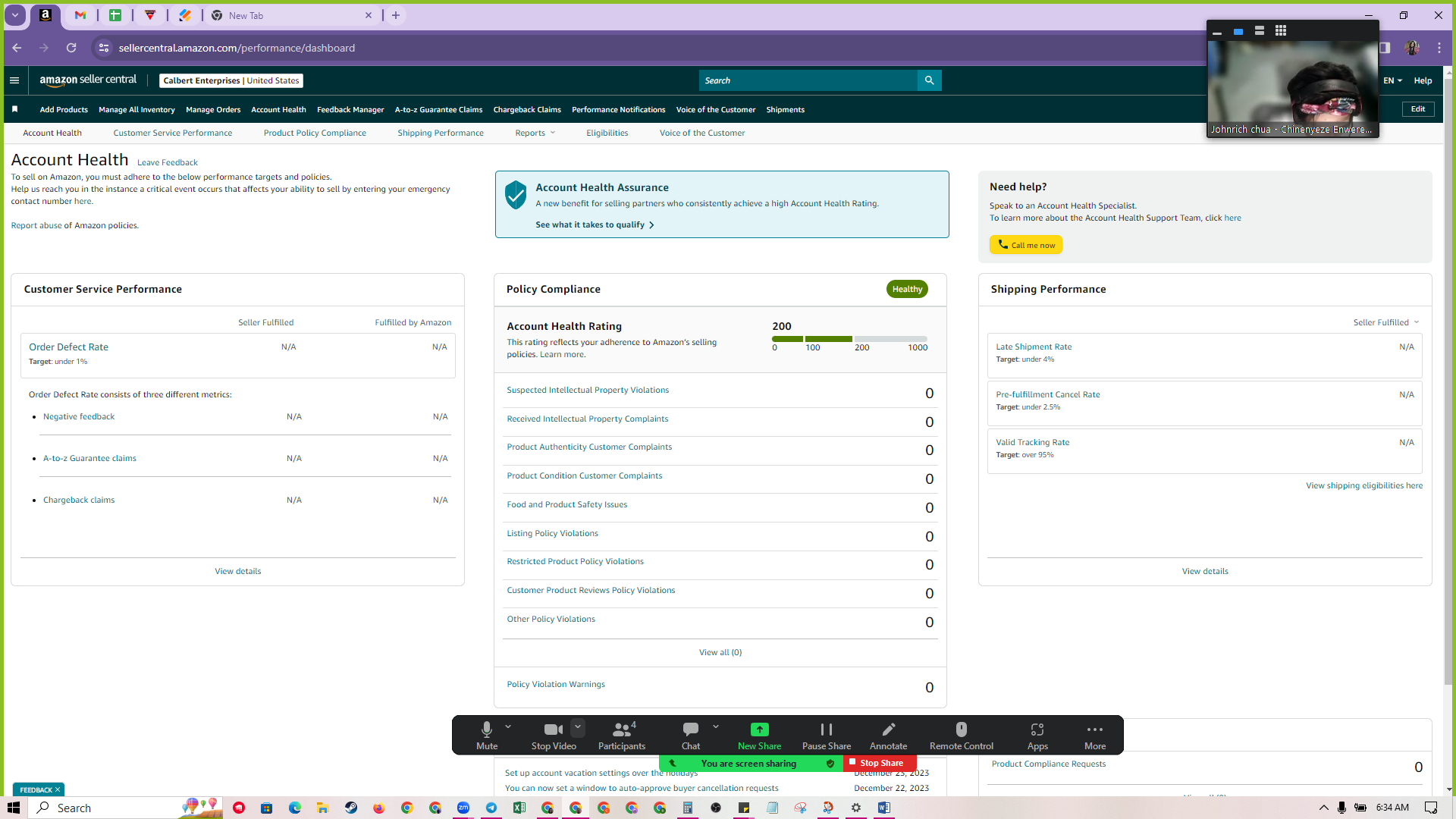
Task: Click the Leave Feedback link
Action: [168, 162]
